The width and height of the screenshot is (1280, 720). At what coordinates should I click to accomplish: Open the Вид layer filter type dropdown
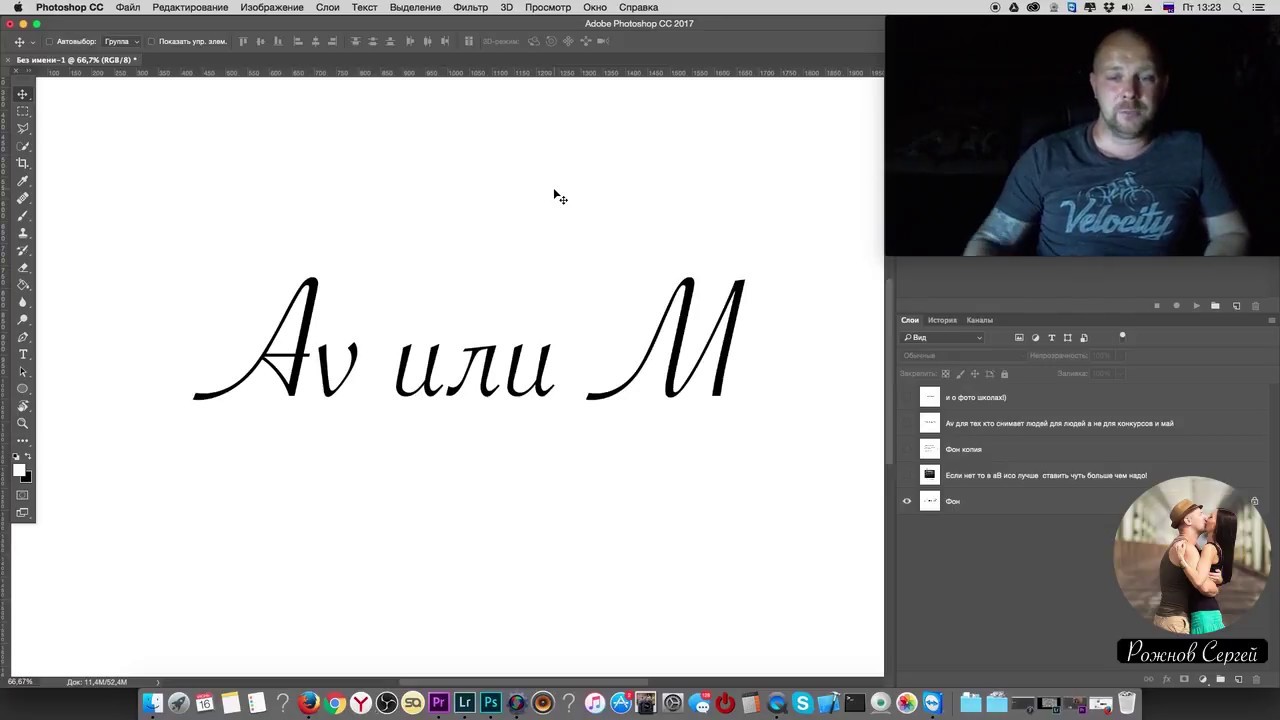[943, 338]
